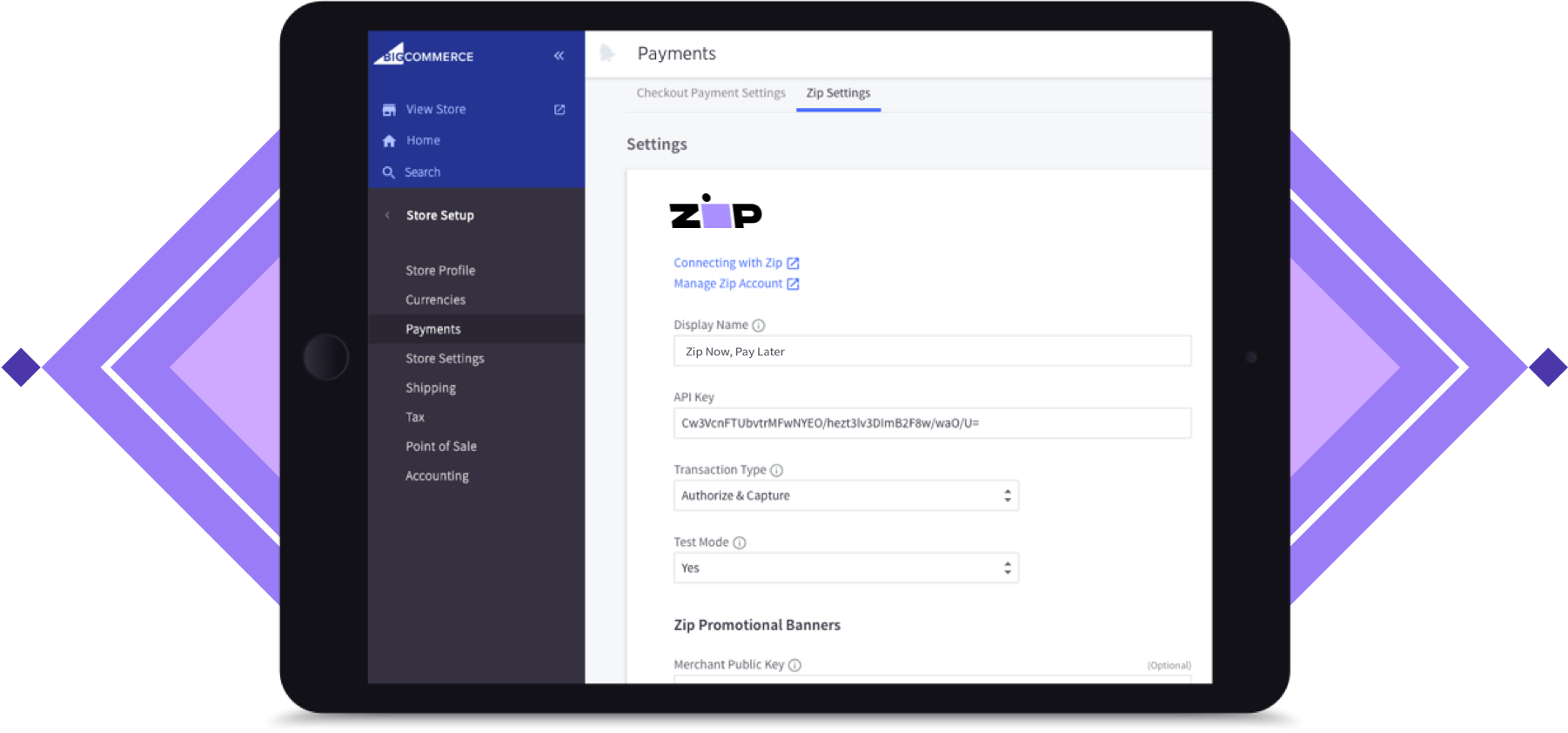Click the Search magnifier icon
This screenshot has height=733, width=1568.
(x=389, y=172)
